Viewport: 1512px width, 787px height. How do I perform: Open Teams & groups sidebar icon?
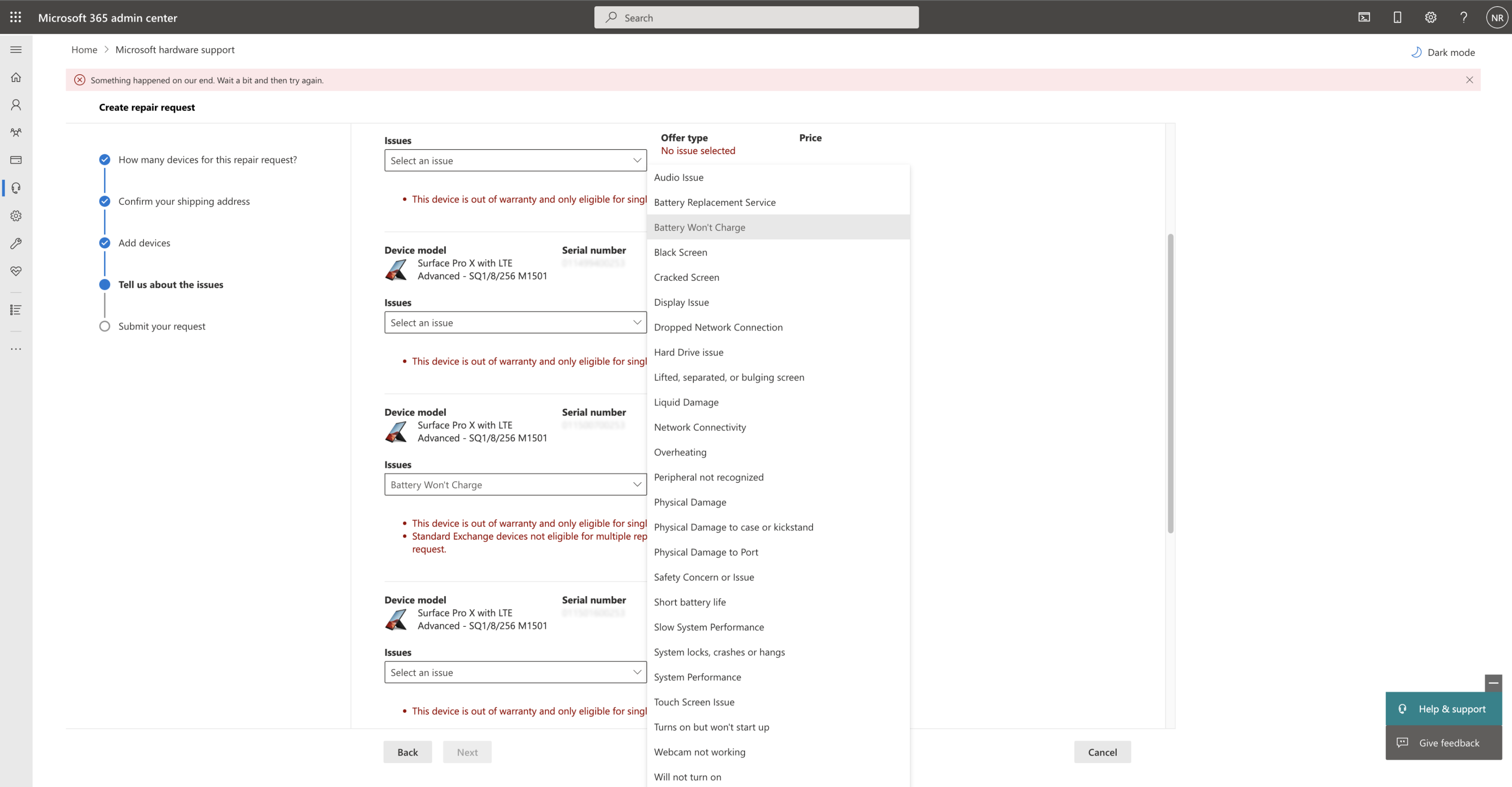[x=16, y=132]
